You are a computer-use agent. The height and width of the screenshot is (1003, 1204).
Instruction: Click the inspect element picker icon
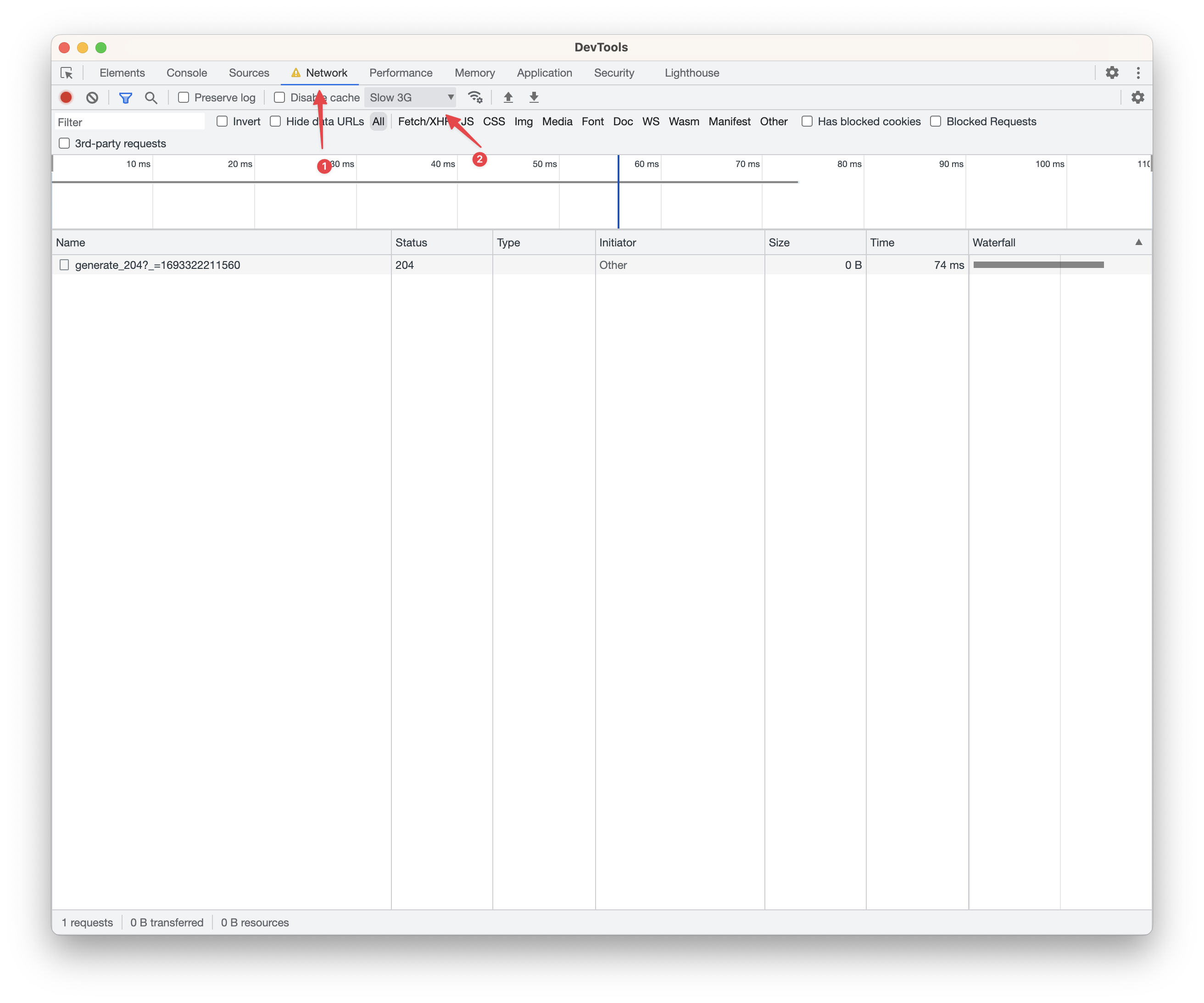tap(67, 73)
